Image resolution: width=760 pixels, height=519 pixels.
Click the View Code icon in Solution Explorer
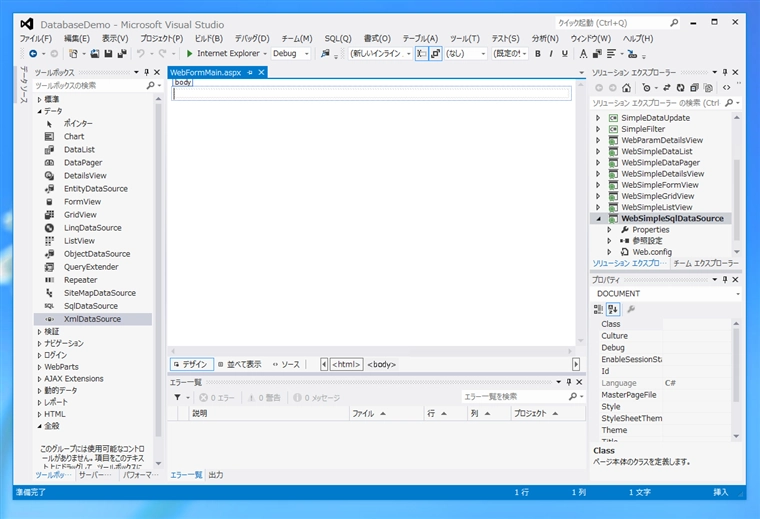tap(726, 88)
